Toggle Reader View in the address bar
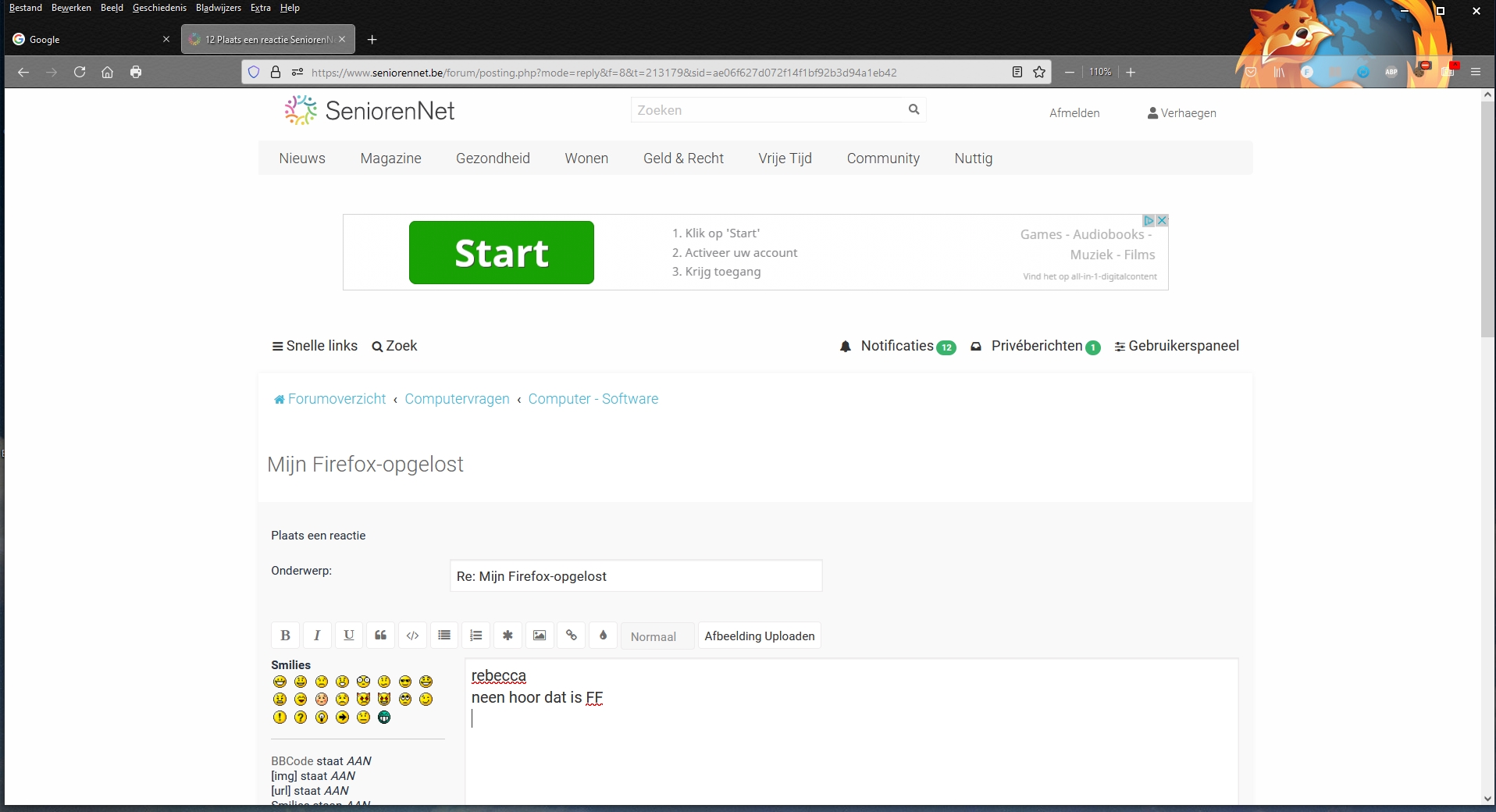1496x812 pixels. coord(1017,72)
